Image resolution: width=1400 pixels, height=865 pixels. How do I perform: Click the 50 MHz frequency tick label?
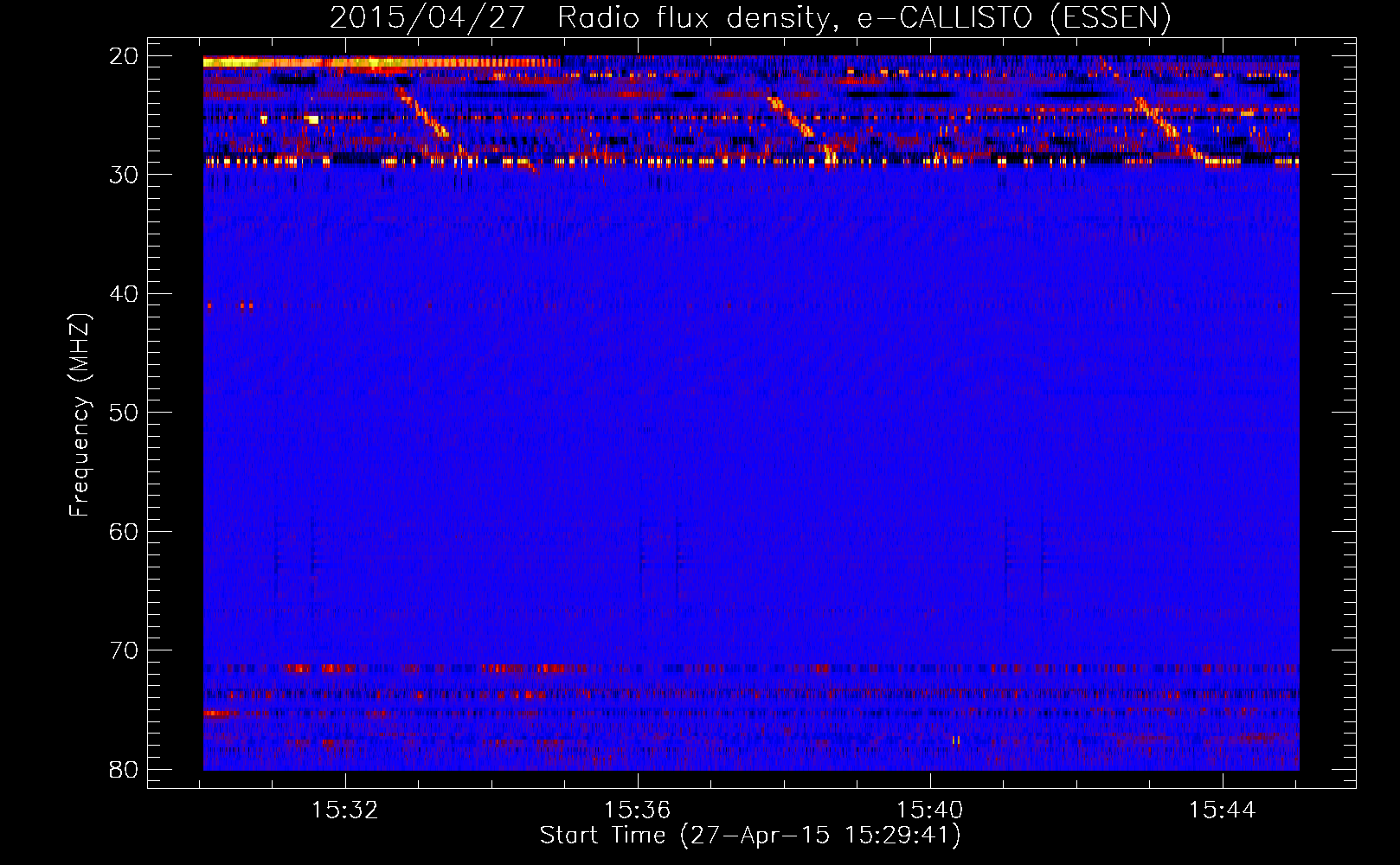pos(124,412)
